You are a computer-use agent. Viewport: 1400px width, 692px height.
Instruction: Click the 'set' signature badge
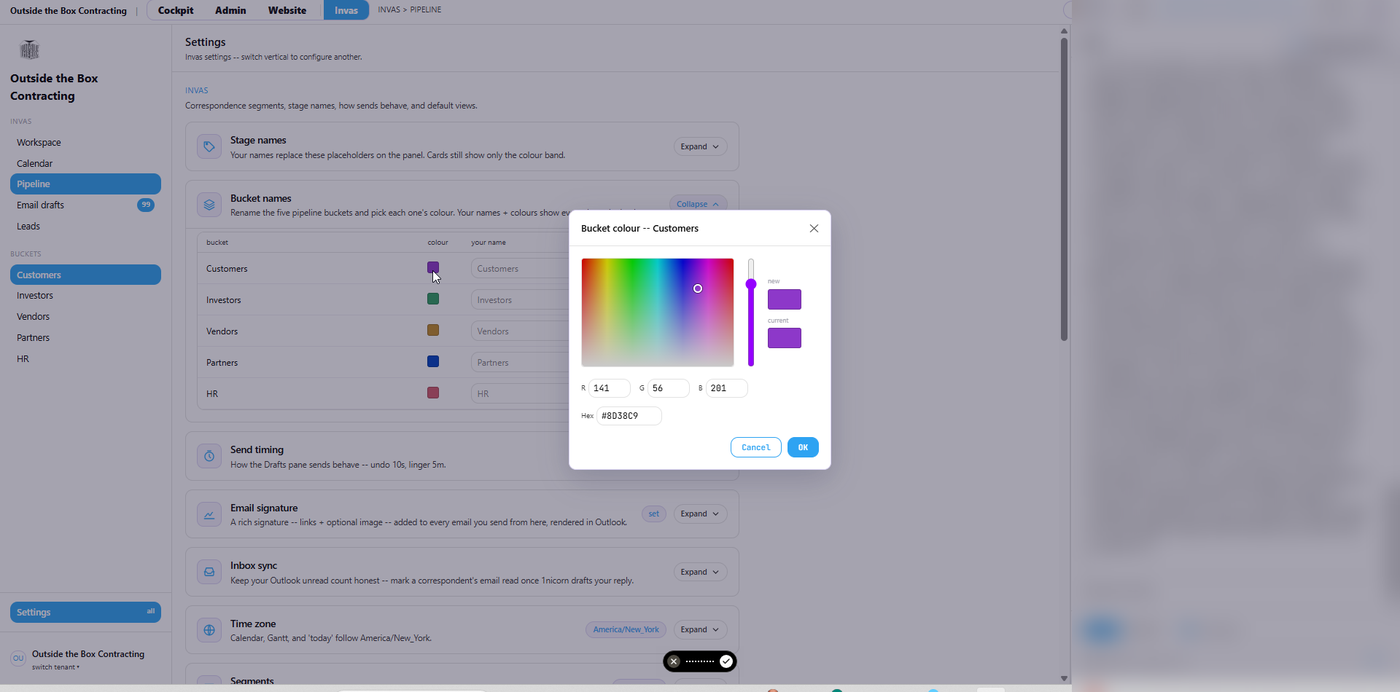pos(654,514)
